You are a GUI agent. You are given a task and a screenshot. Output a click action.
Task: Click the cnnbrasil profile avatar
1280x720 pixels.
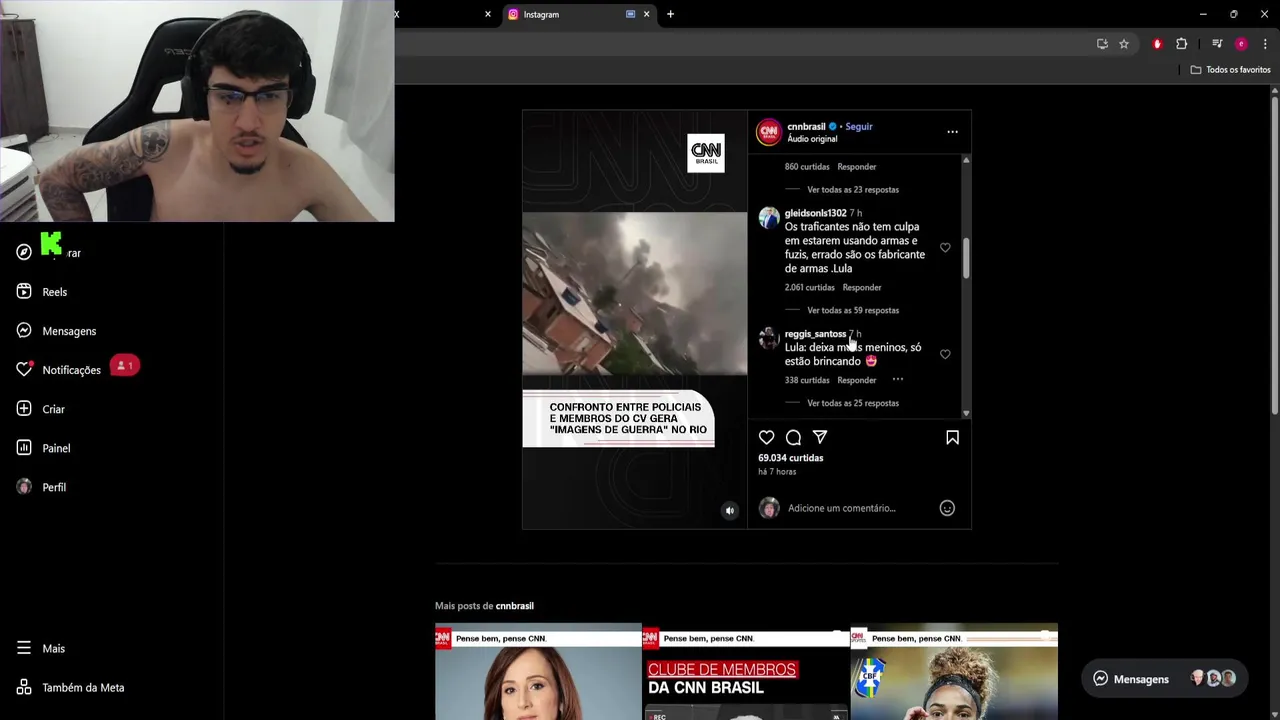[x=769, y=132]
